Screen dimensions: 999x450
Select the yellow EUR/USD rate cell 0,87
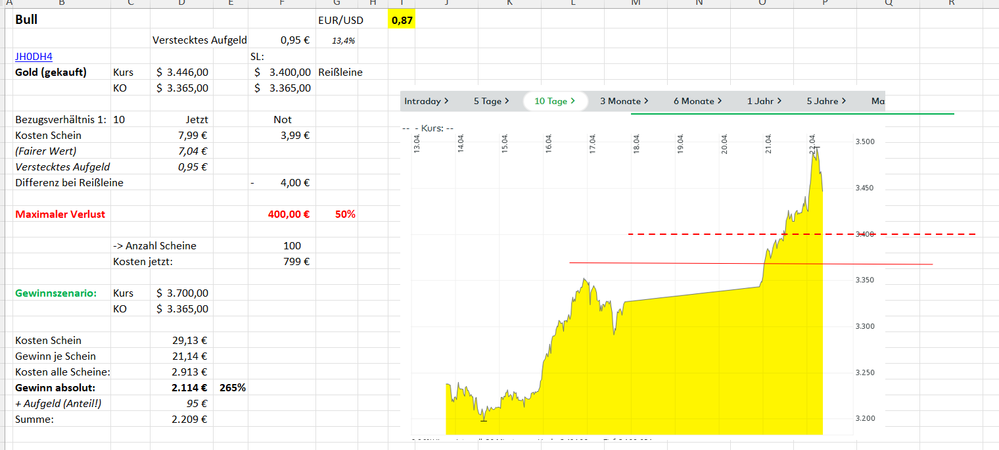pyautogui.click(x=401, y=20)
